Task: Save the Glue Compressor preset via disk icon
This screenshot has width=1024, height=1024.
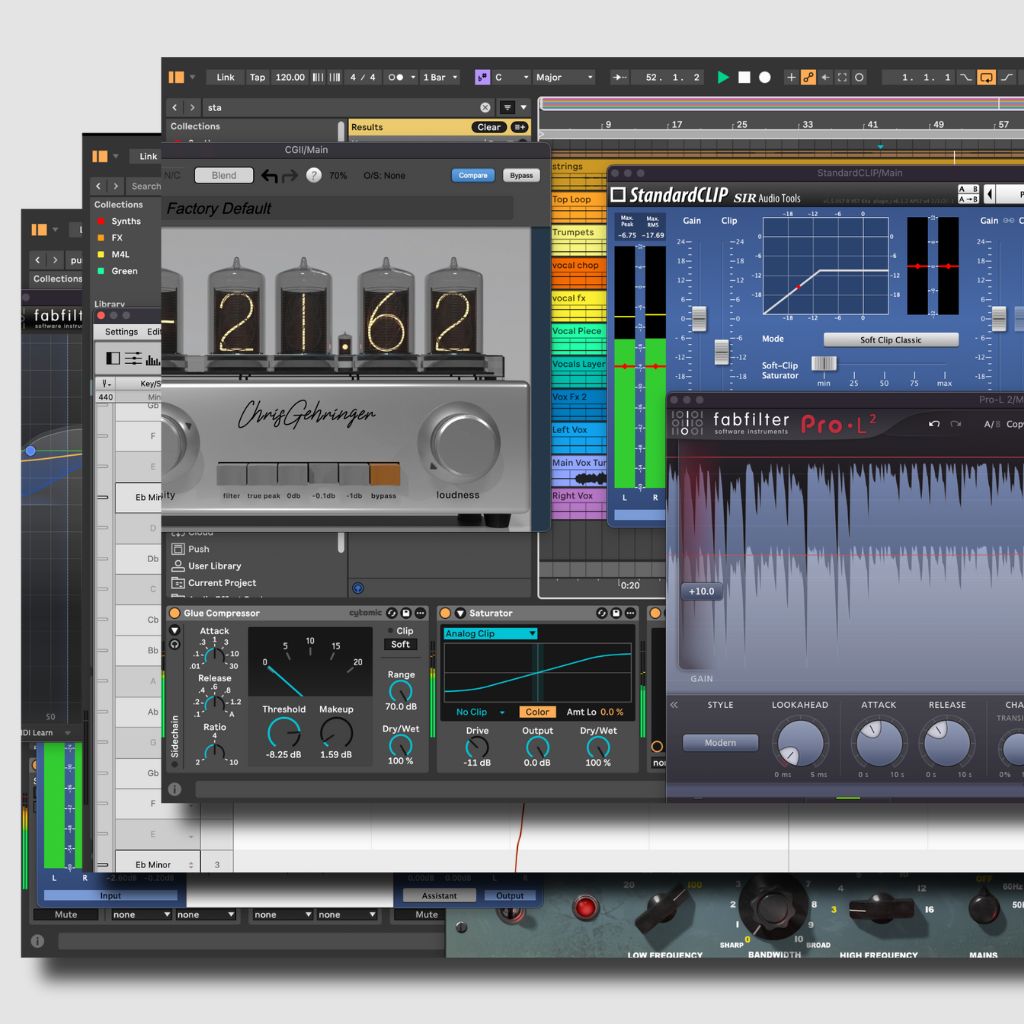Action: pos(405,613)
